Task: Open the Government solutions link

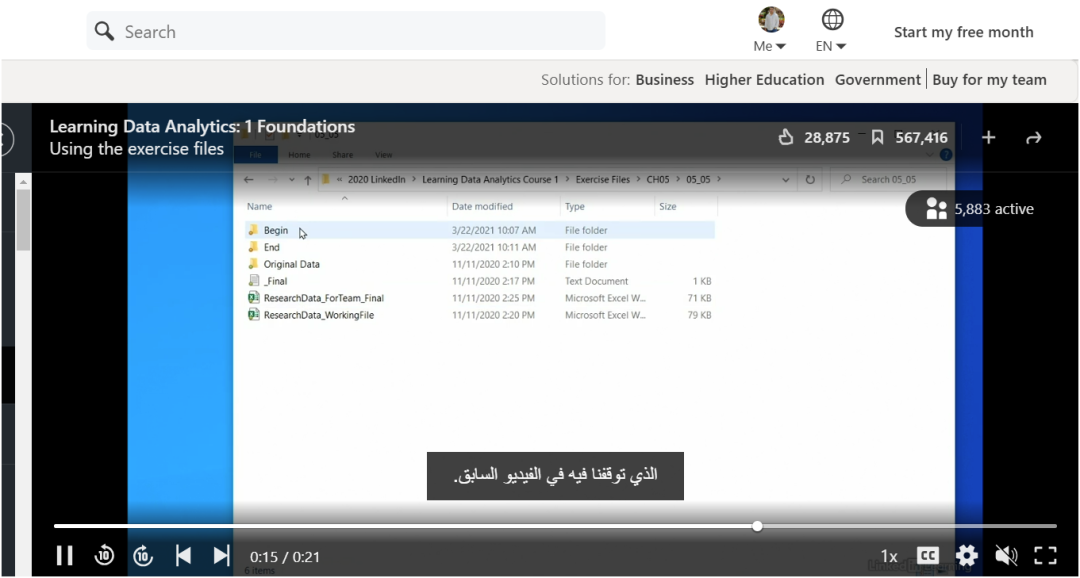Action: point(878,80)
